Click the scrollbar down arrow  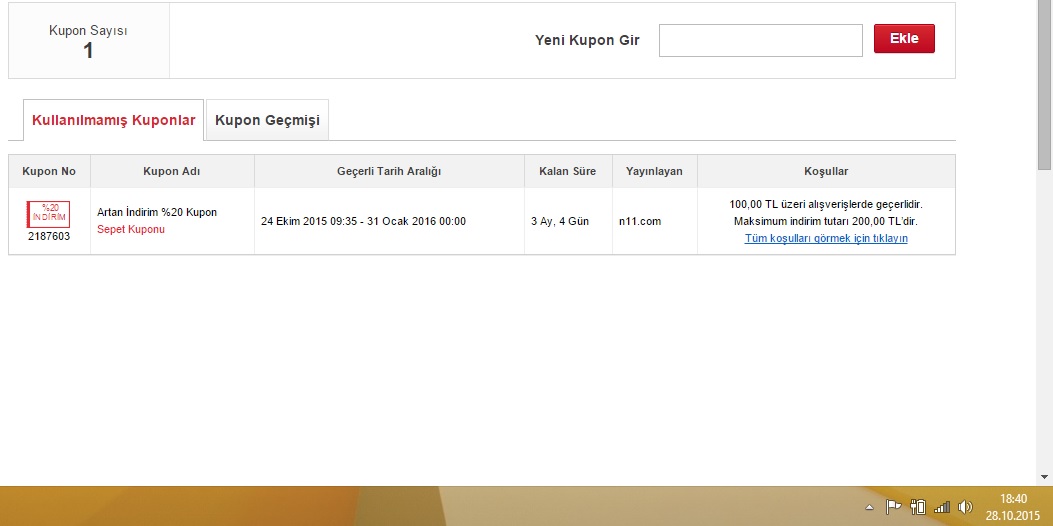pos(1044,476)
